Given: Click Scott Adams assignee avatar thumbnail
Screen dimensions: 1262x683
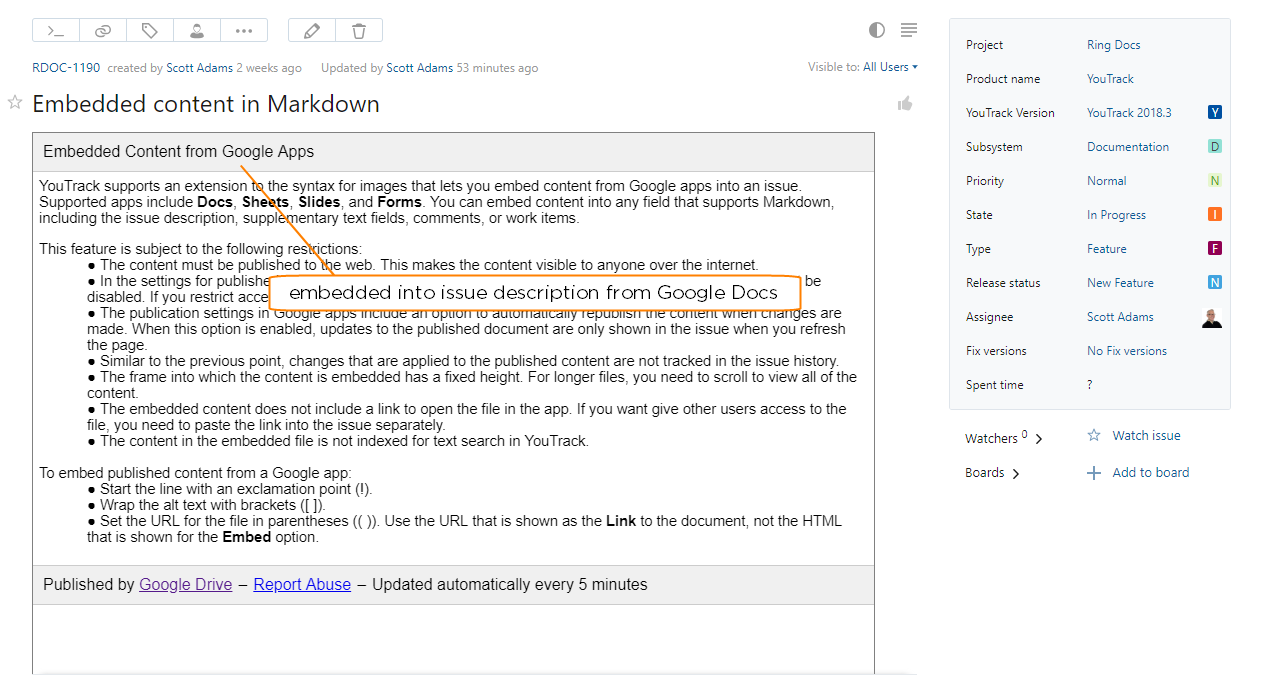Looking at the screenshot, I should [x=1211, y=317].
